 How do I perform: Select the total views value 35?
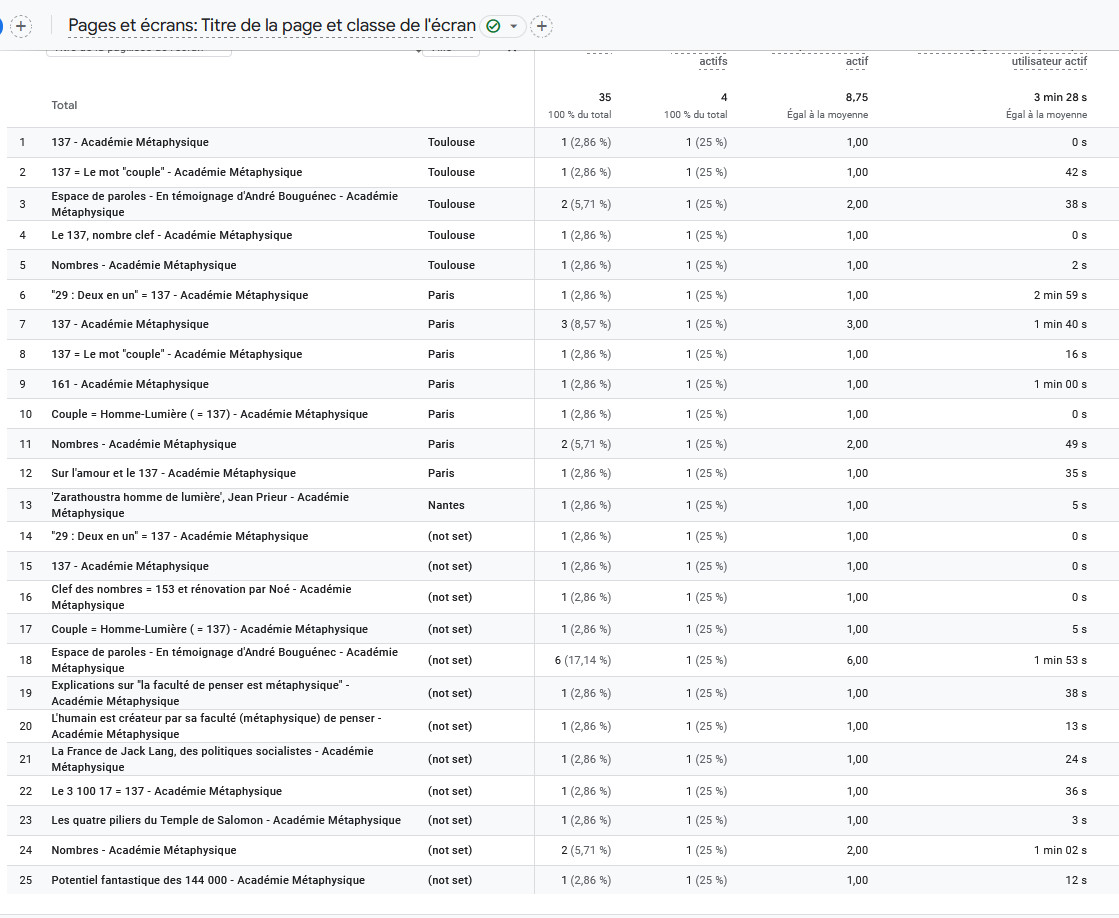[604, 97]
